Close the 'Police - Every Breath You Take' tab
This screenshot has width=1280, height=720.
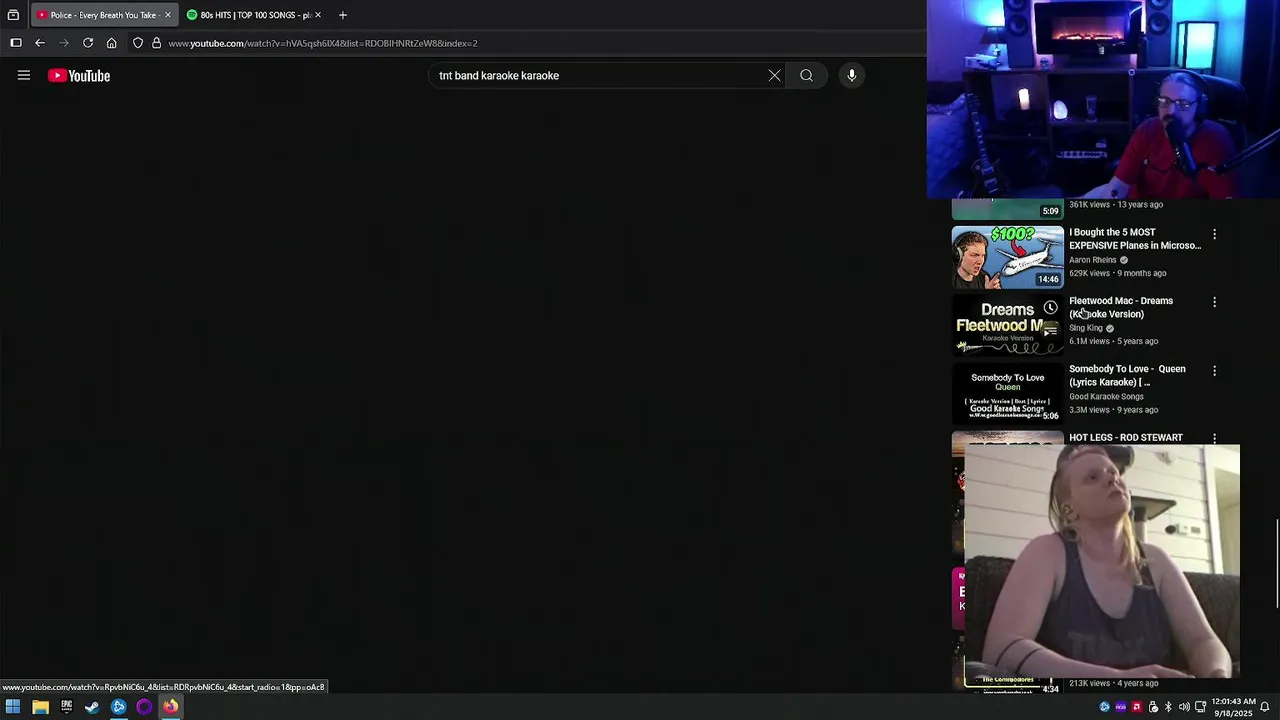click(168, 15)
